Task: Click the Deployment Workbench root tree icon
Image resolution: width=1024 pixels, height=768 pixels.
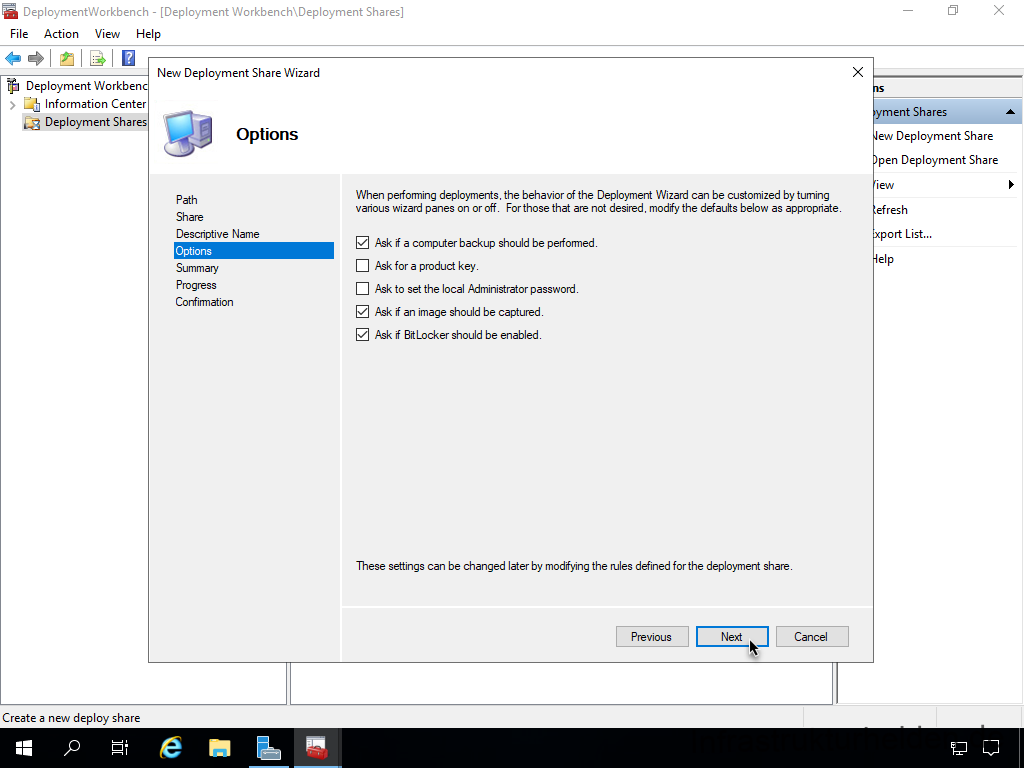Action: (13, 86)
